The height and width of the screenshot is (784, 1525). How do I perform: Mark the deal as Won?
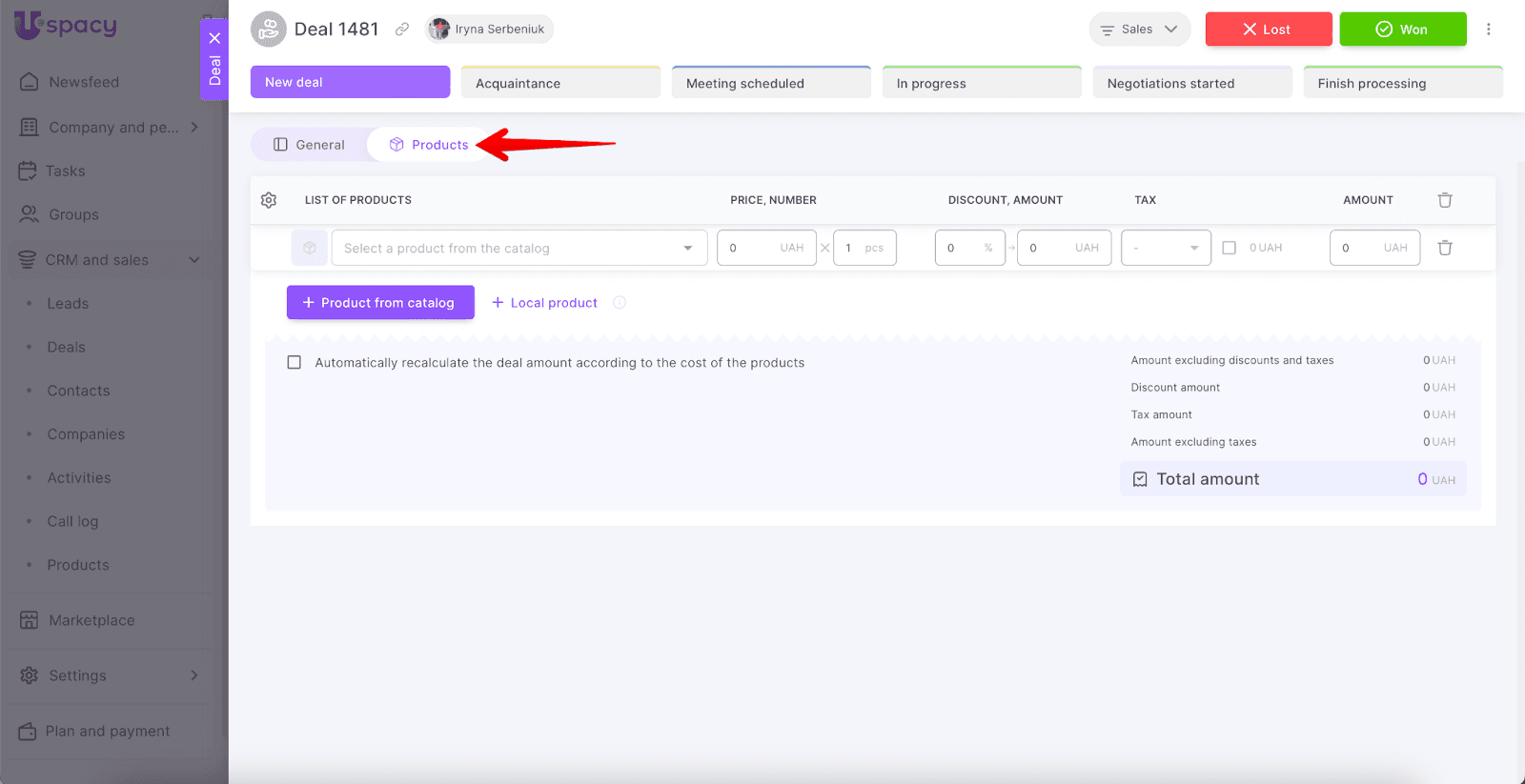[x=1402, y=30]
